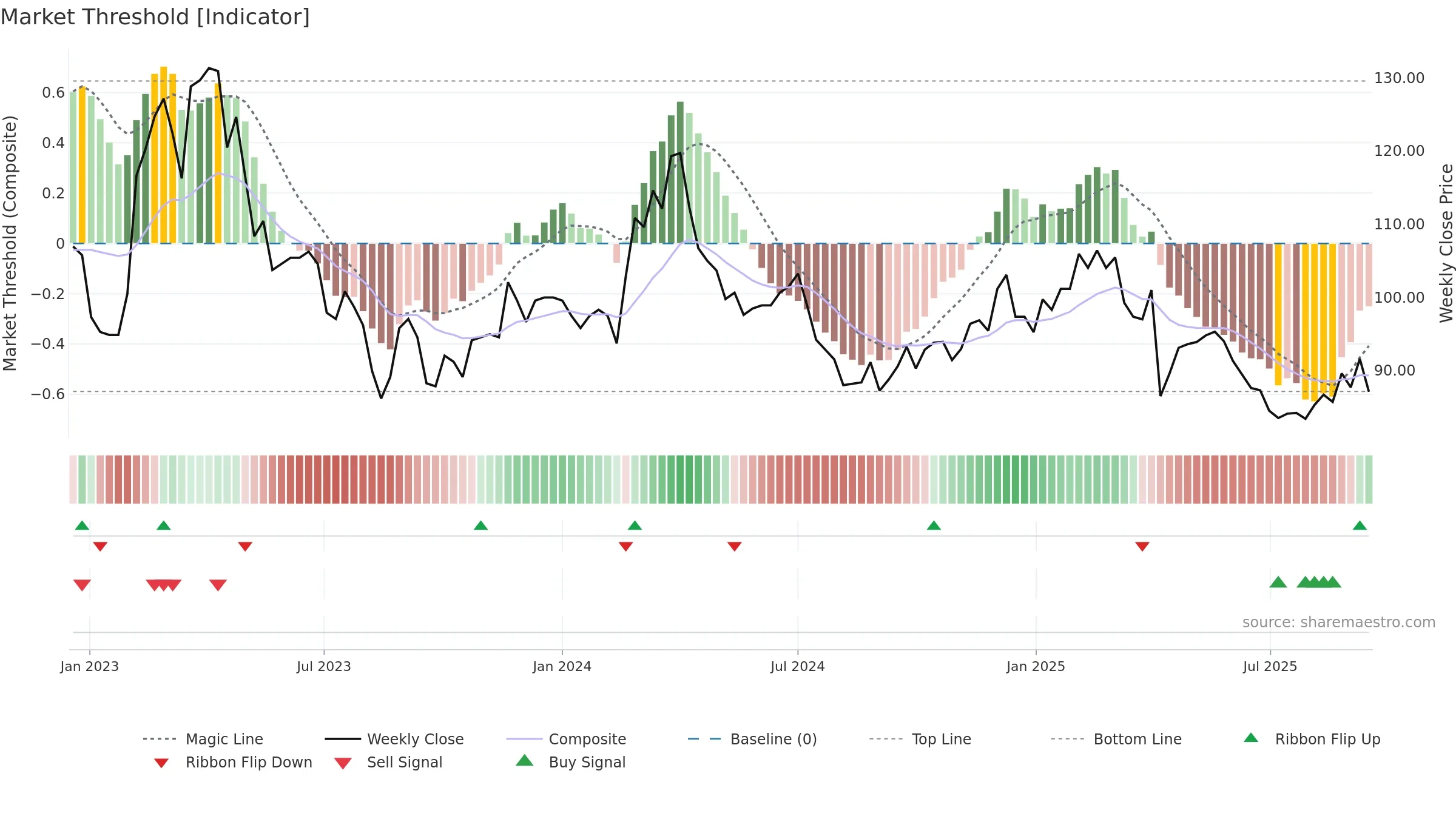Click the sharemaestro.com source text
1456x819 pixels.
(1339, 622)
